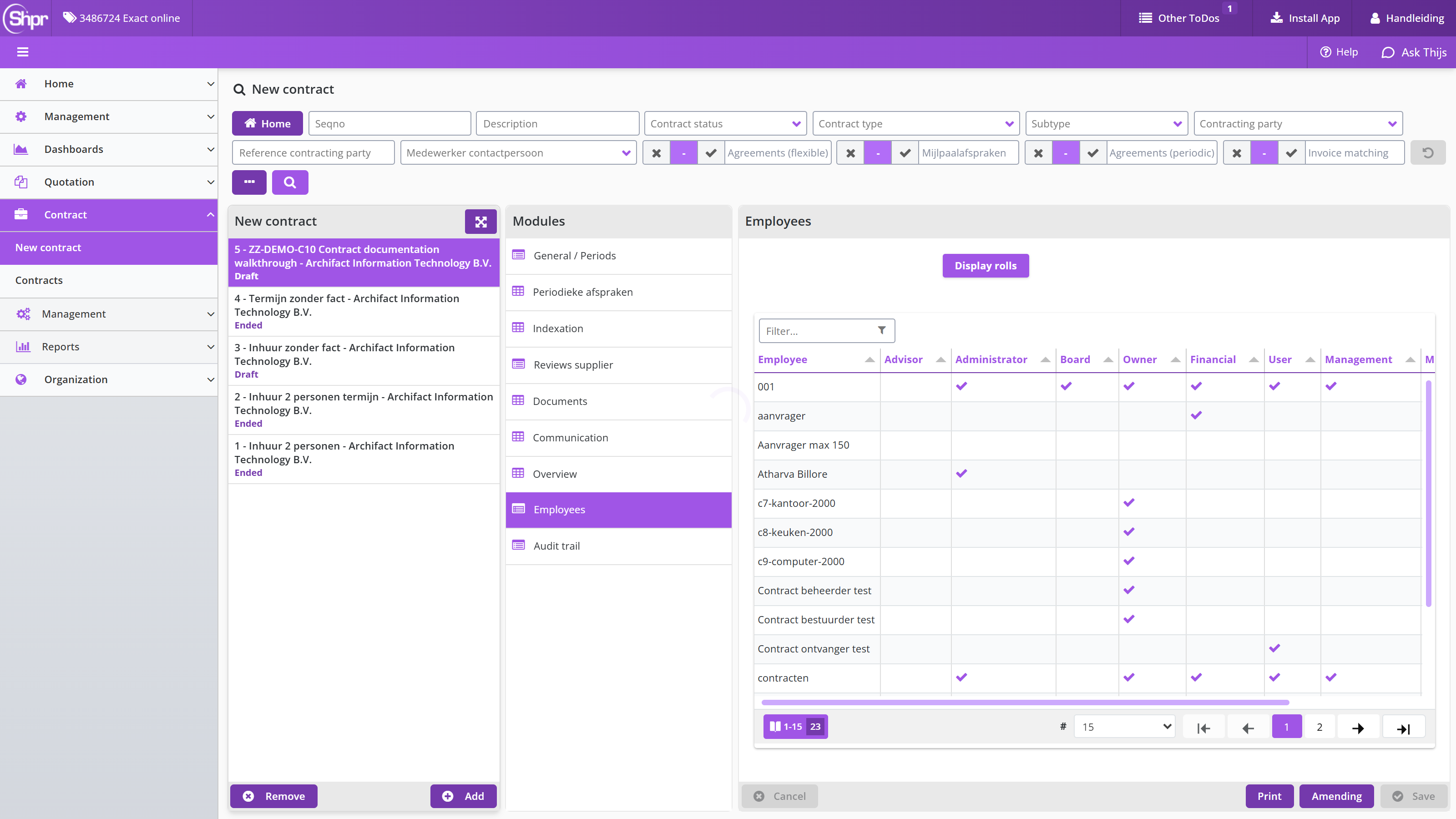
Task: Open Help
Action: pyautogui.click(x=1339, y=52)
